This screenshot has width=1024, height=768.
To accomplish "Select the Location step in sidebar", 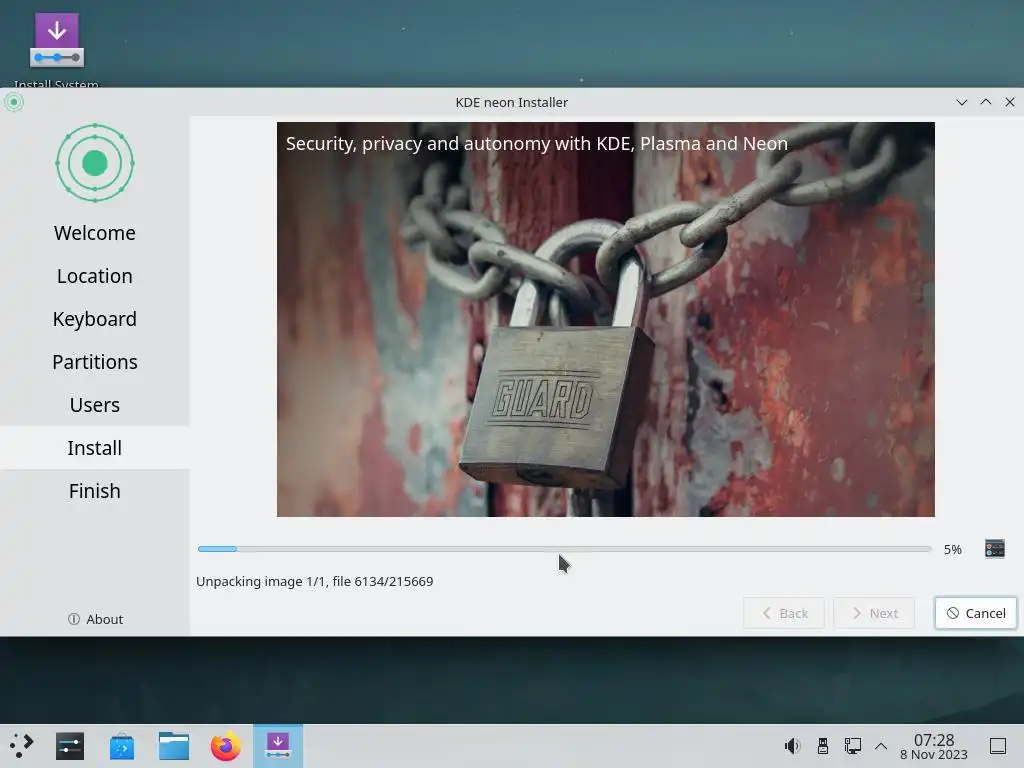I will (95, 276).
